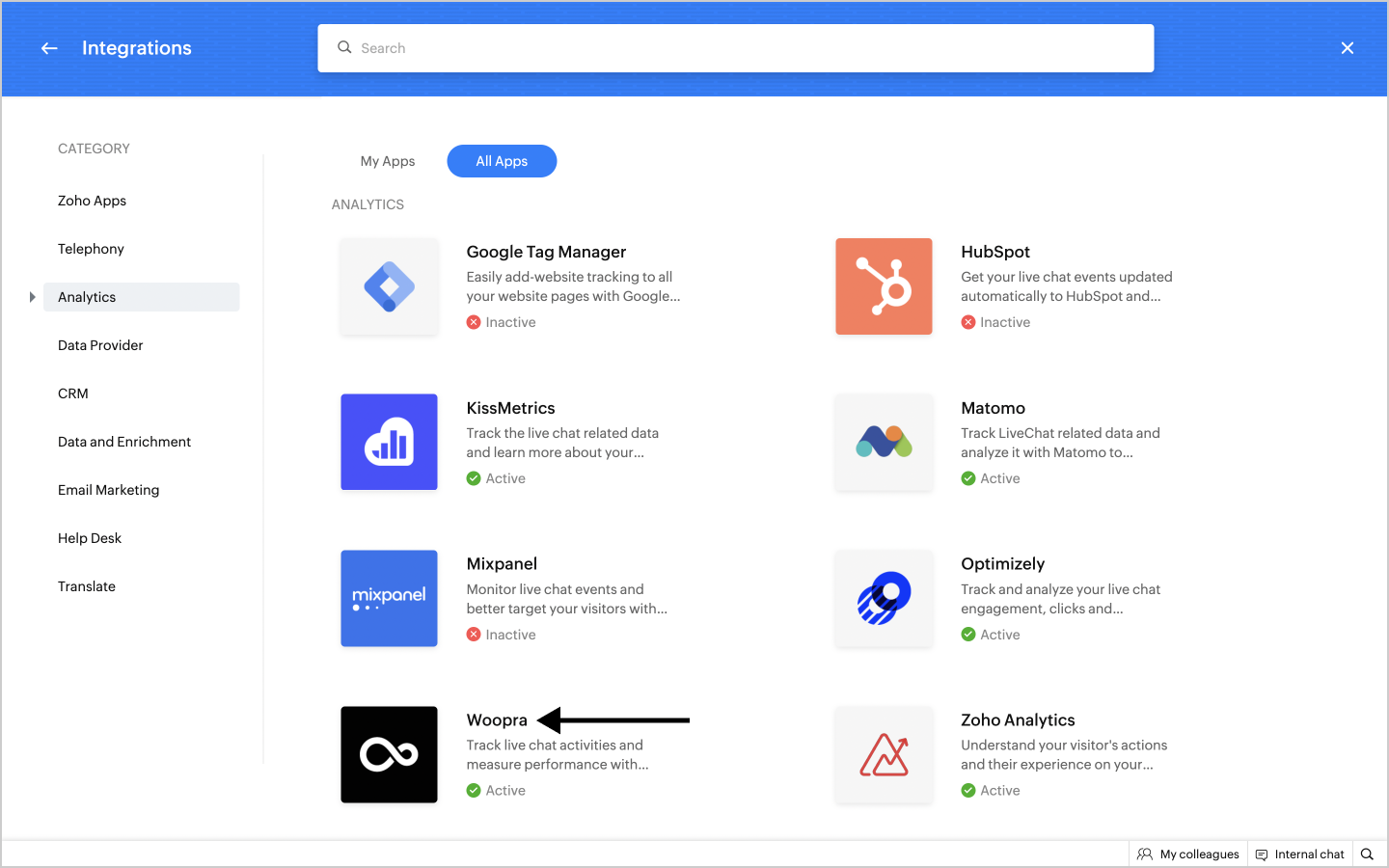The image size is (1389, 868).
Task: Open the Zoho Analytics integration title
Action: coord(1018,720)
